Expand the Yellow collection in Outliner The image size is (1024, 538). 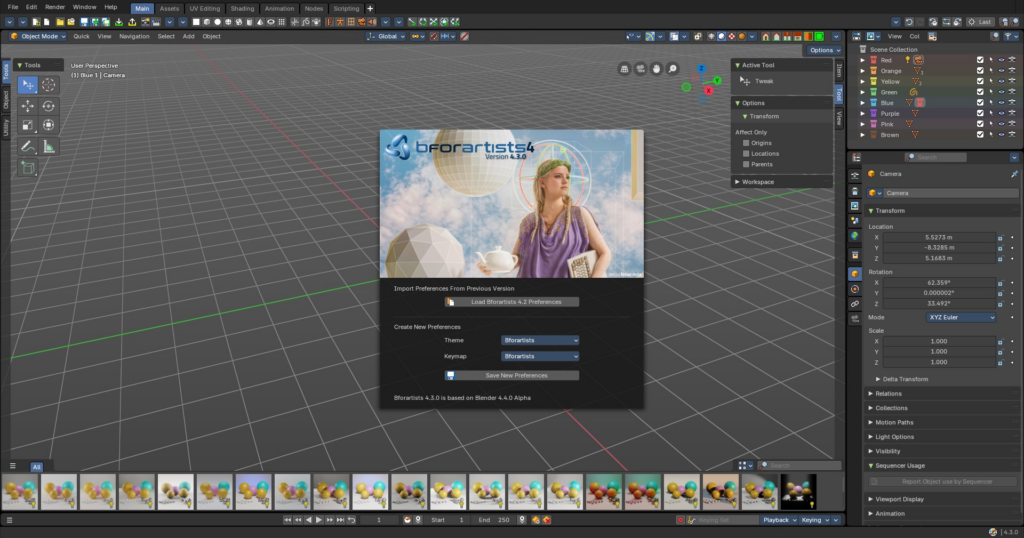pyautogui.click(x=863, y=82)
